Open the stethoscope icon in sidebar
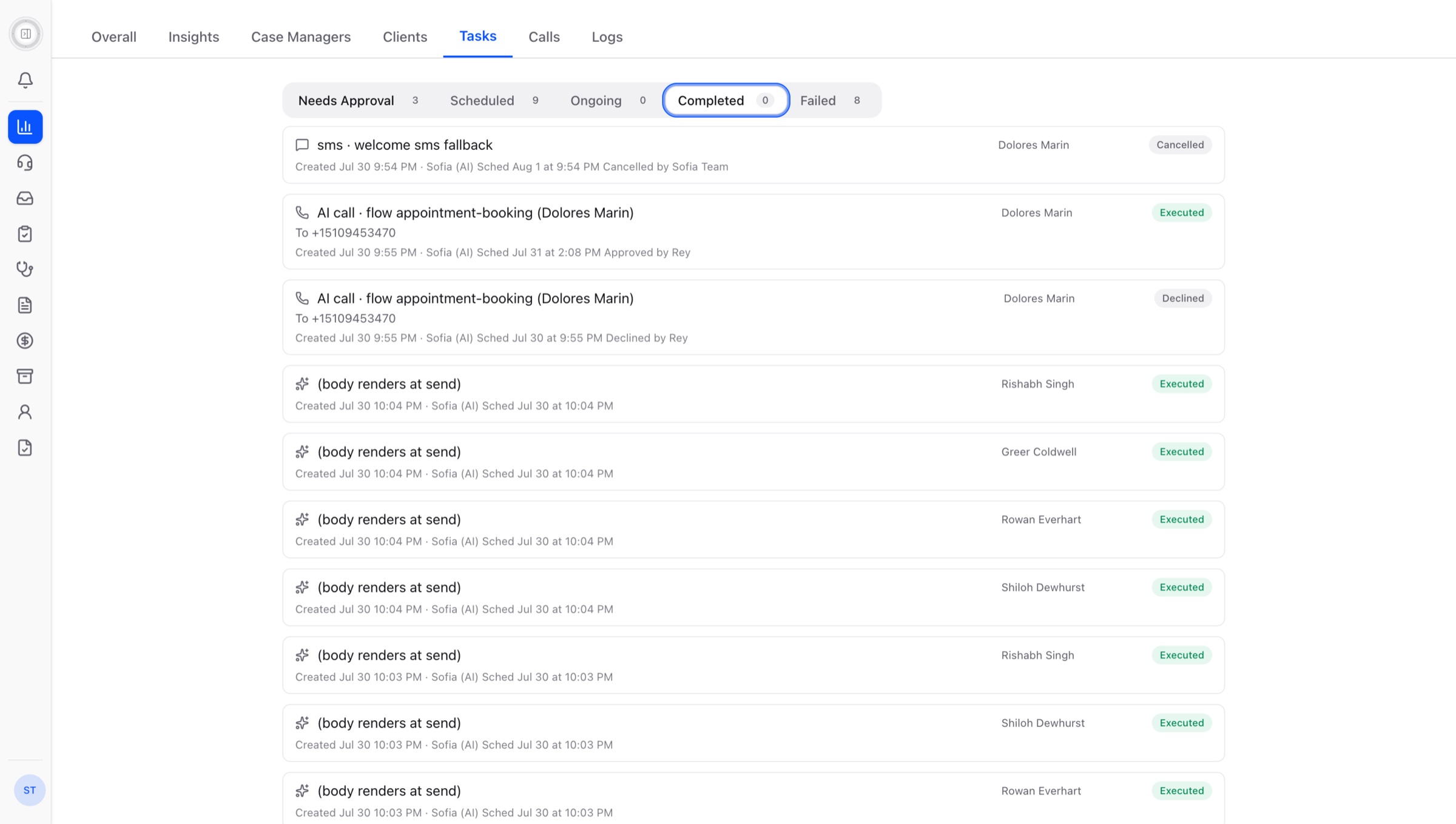Screen dimensions: 1456x824 [25, 269]
